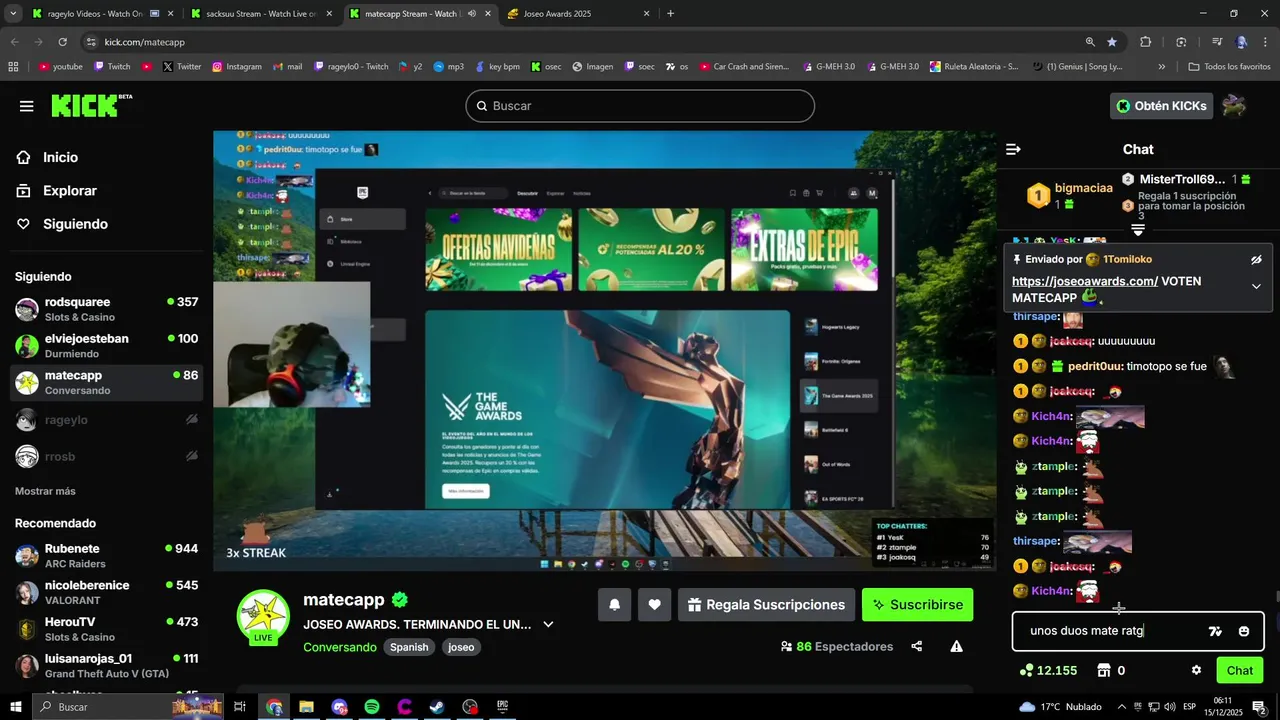Screen dimensions: 1280x720
Task: Open matecapp channel avatar
Action: click(263, 614)
